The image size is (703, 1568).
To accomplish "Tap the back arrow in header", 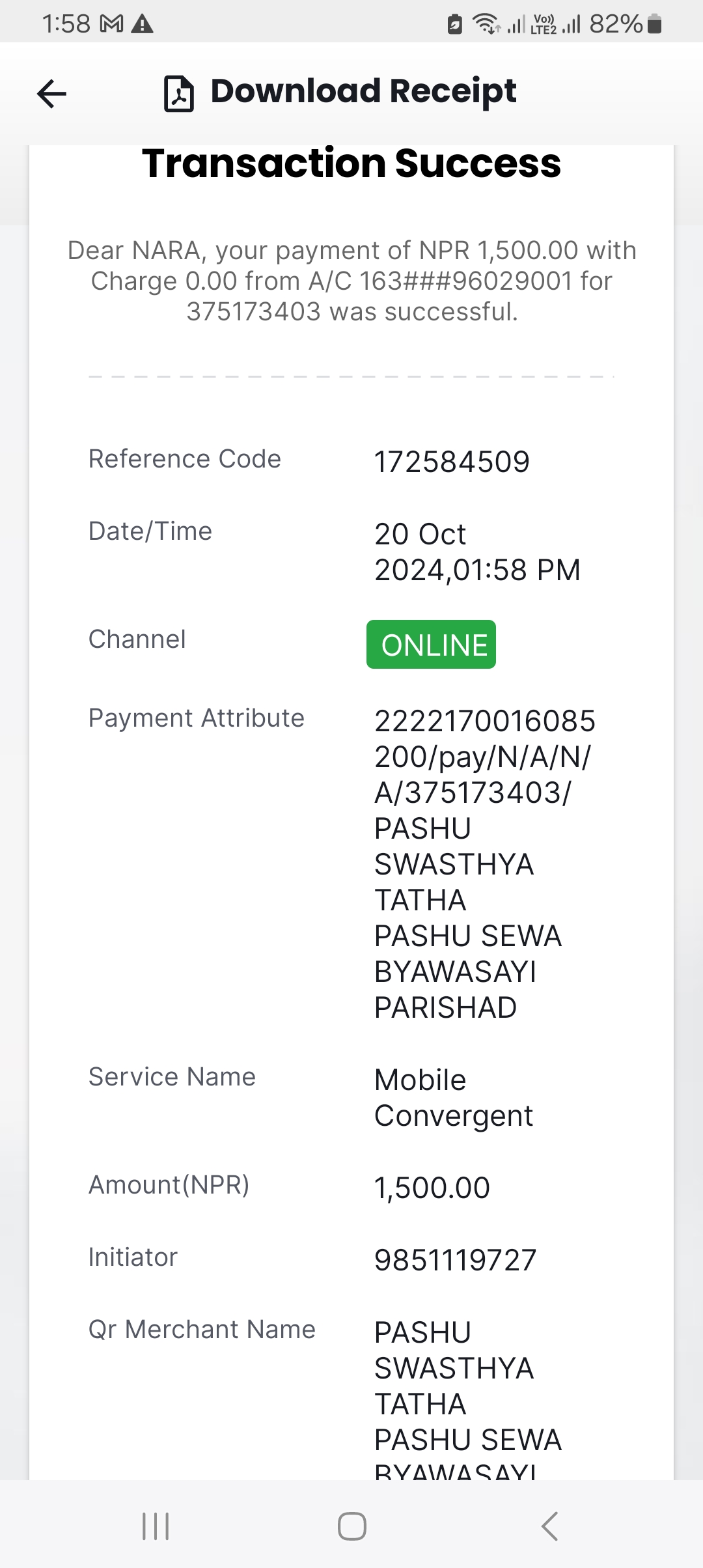I will (52, 94).
